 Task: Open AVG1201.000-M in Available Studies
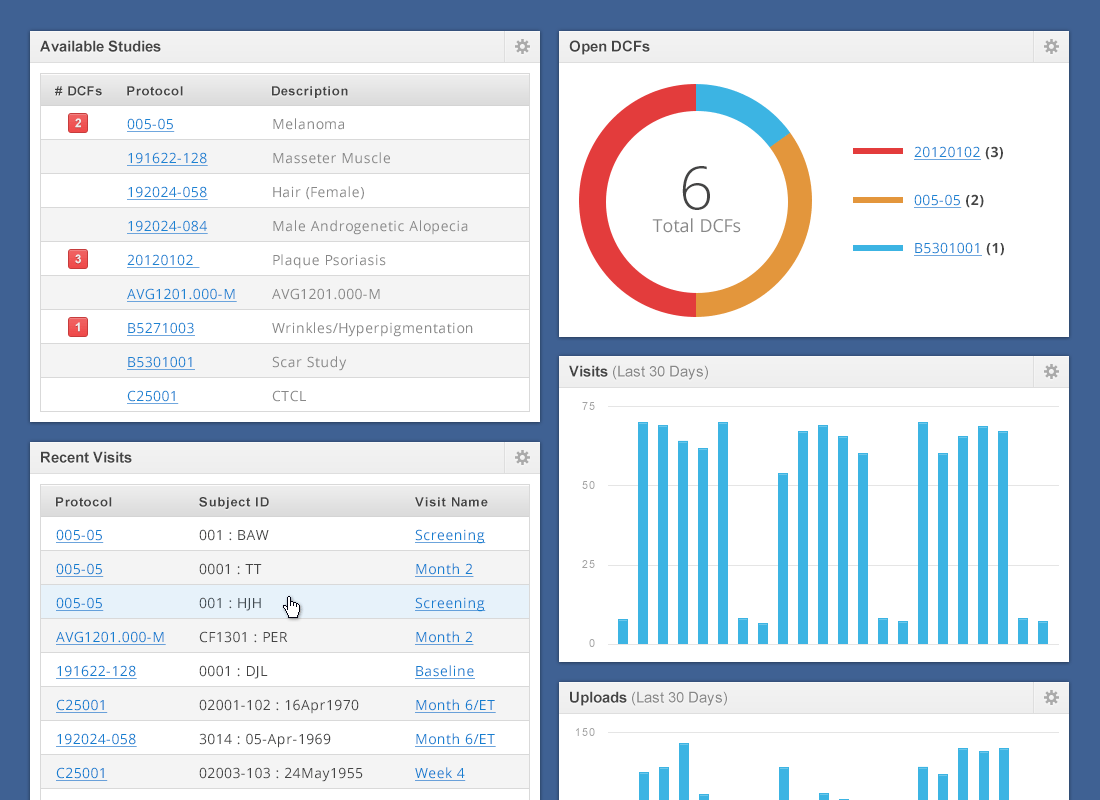click(x=181, y=294)
